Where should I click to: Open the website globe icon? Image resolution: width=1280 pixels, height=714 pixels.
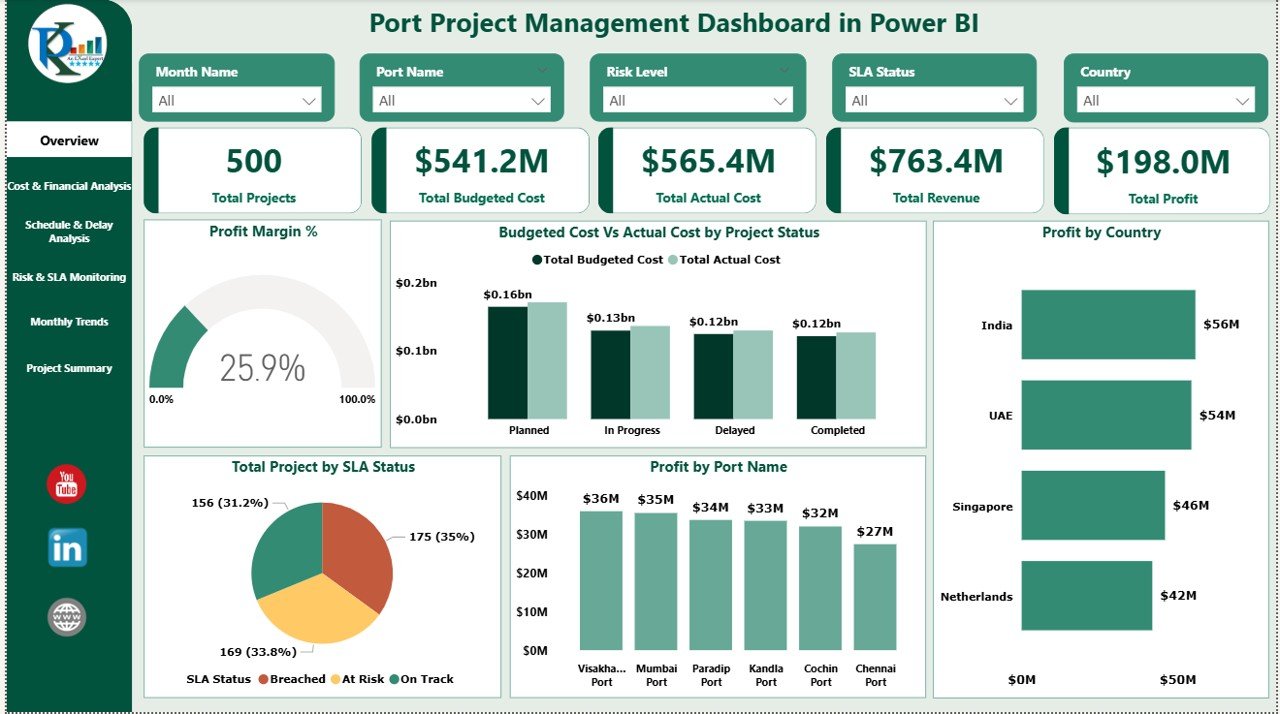pyautogui.click(x=65, y=616)
